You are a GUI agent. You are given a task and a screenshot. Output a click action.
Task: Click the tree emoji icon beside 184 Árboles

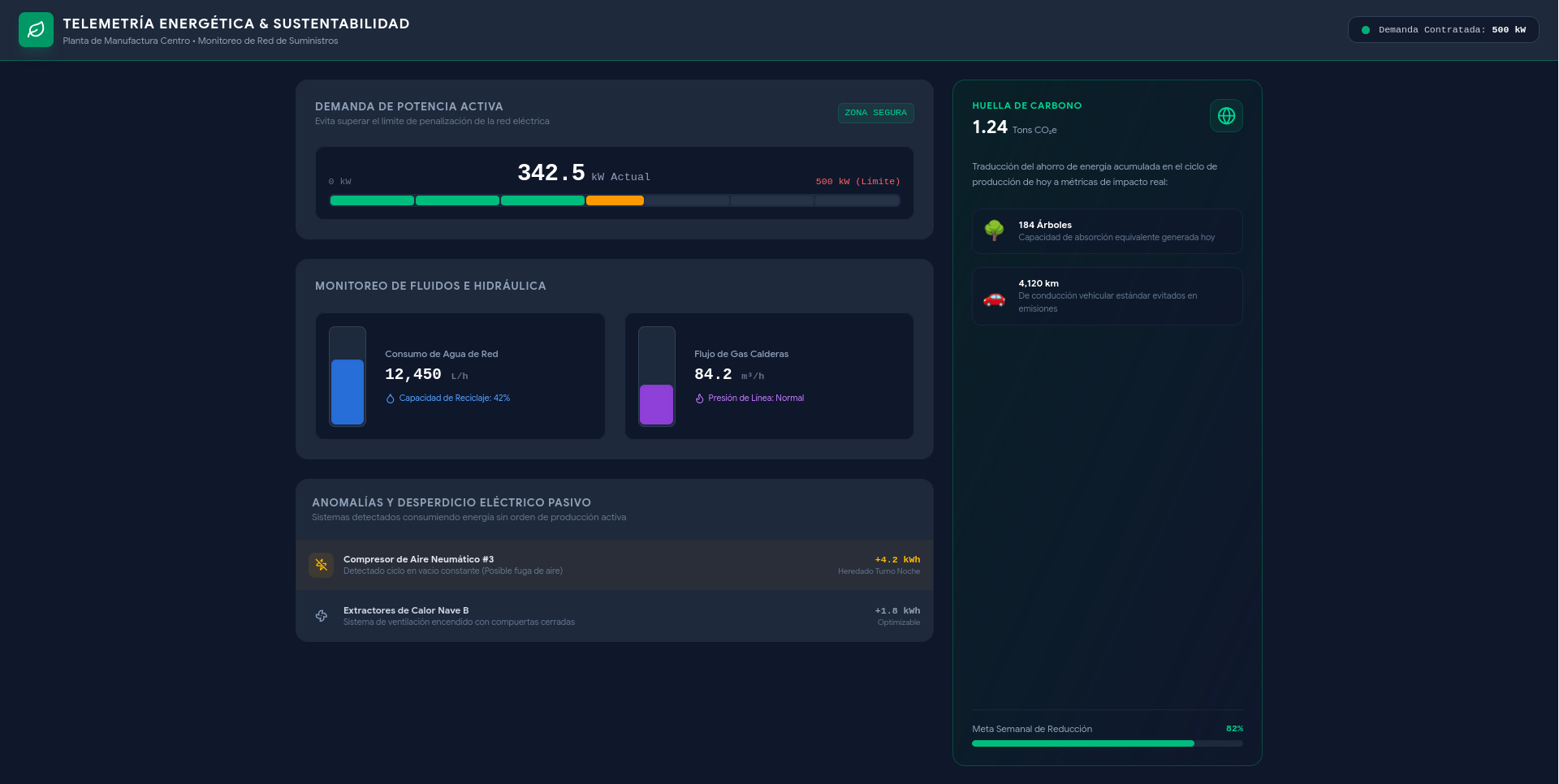994,230
